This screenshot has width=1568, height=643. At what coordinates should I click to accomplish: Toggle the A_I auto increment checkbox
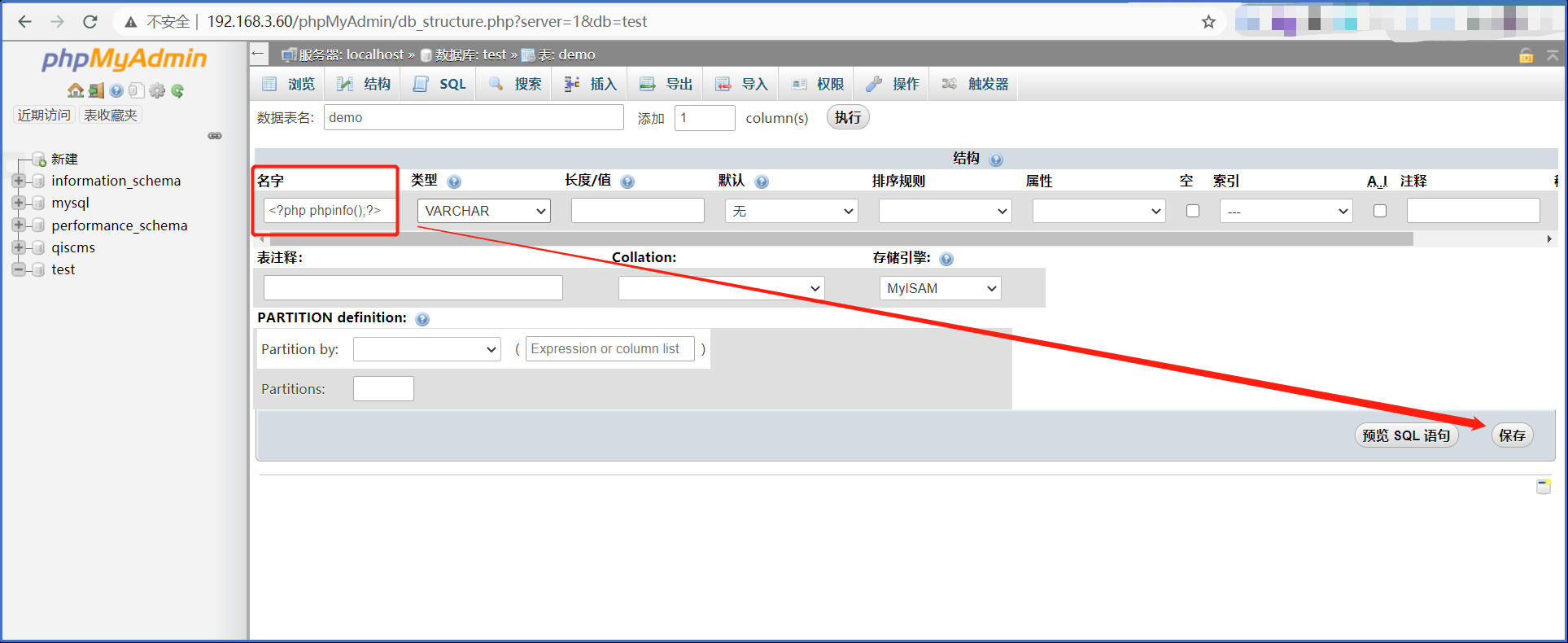[x=1380, y=211]
